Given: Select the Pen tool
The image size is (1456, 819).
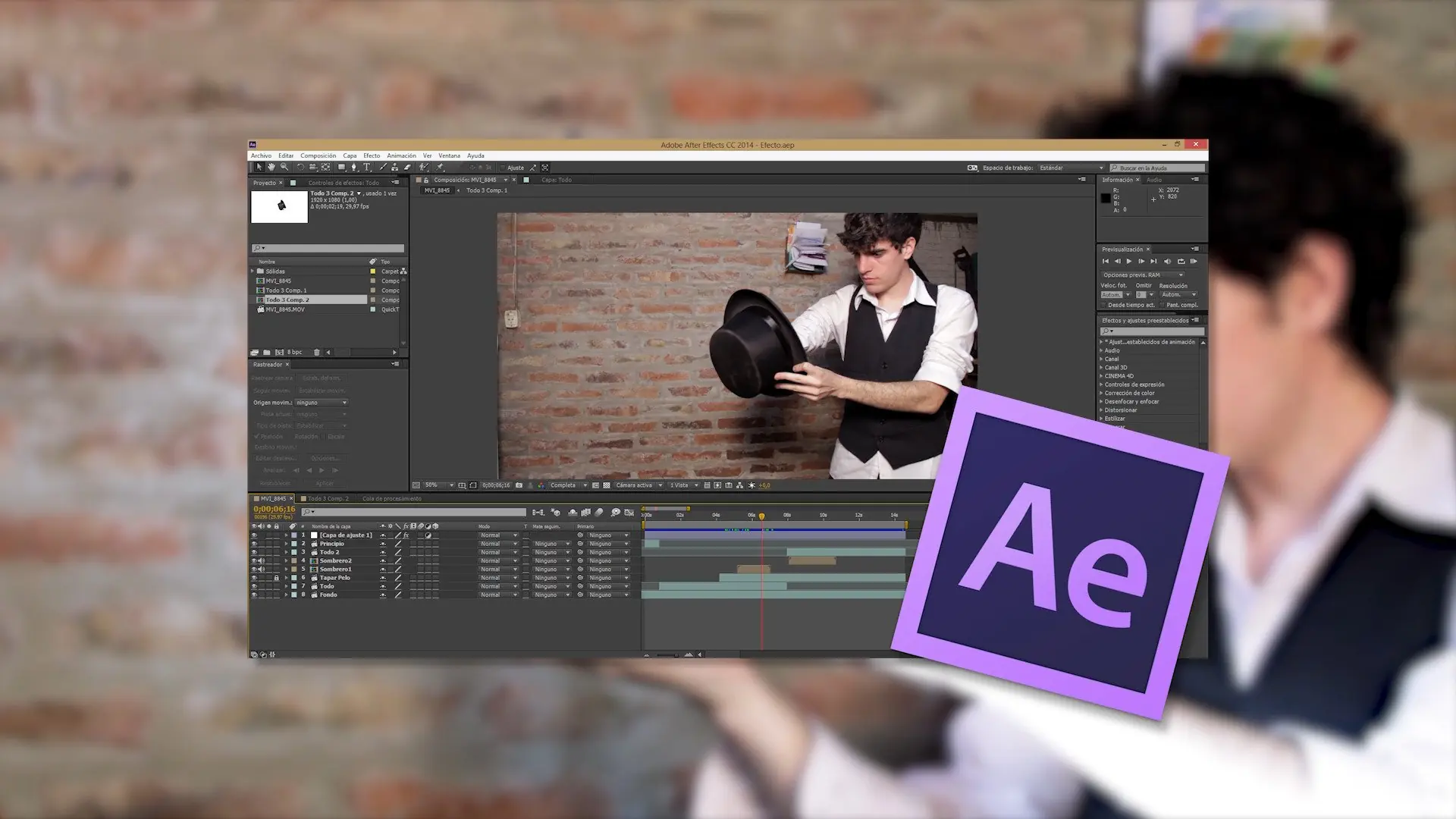Looking at the screenshot, I should pyautogui.click(x=354, y=168).
